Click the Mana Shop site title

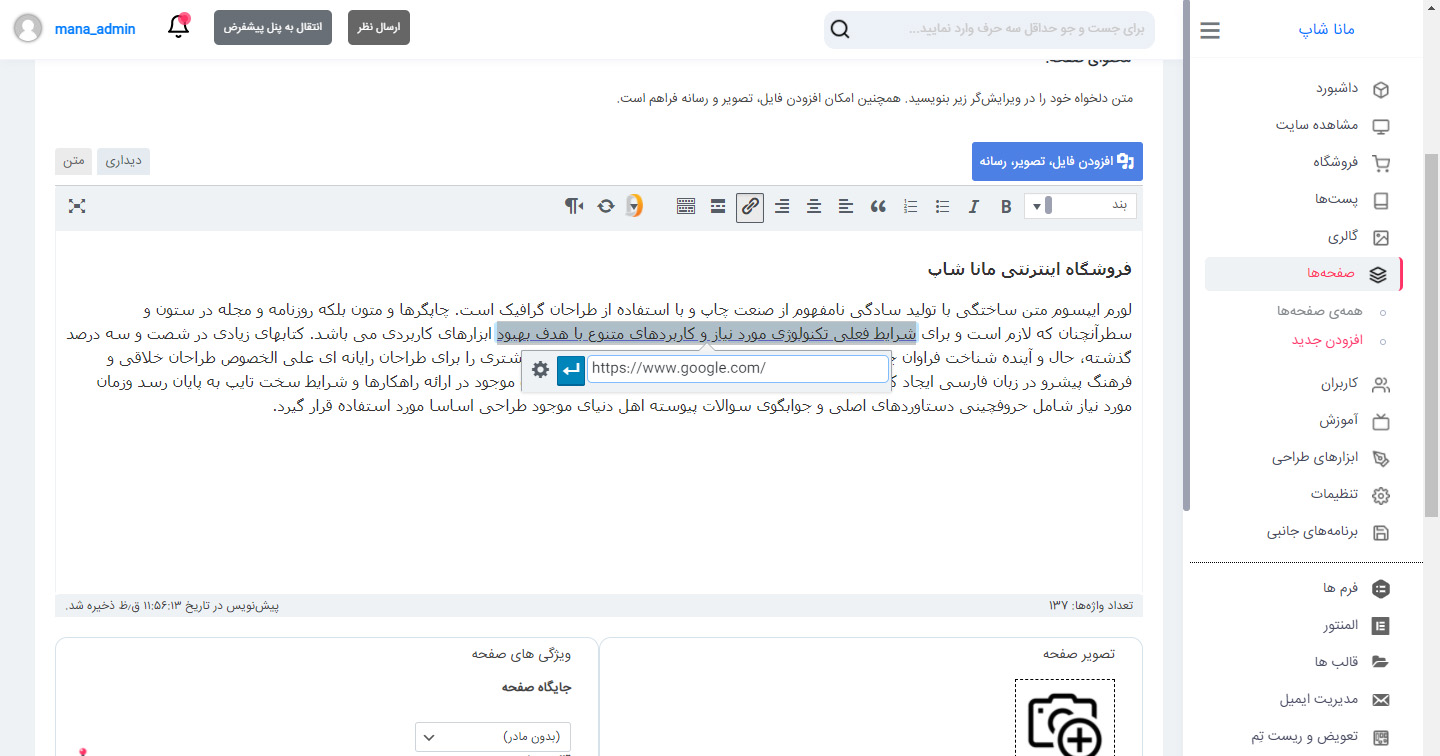pyautogui.click(x=1326, y=30)
